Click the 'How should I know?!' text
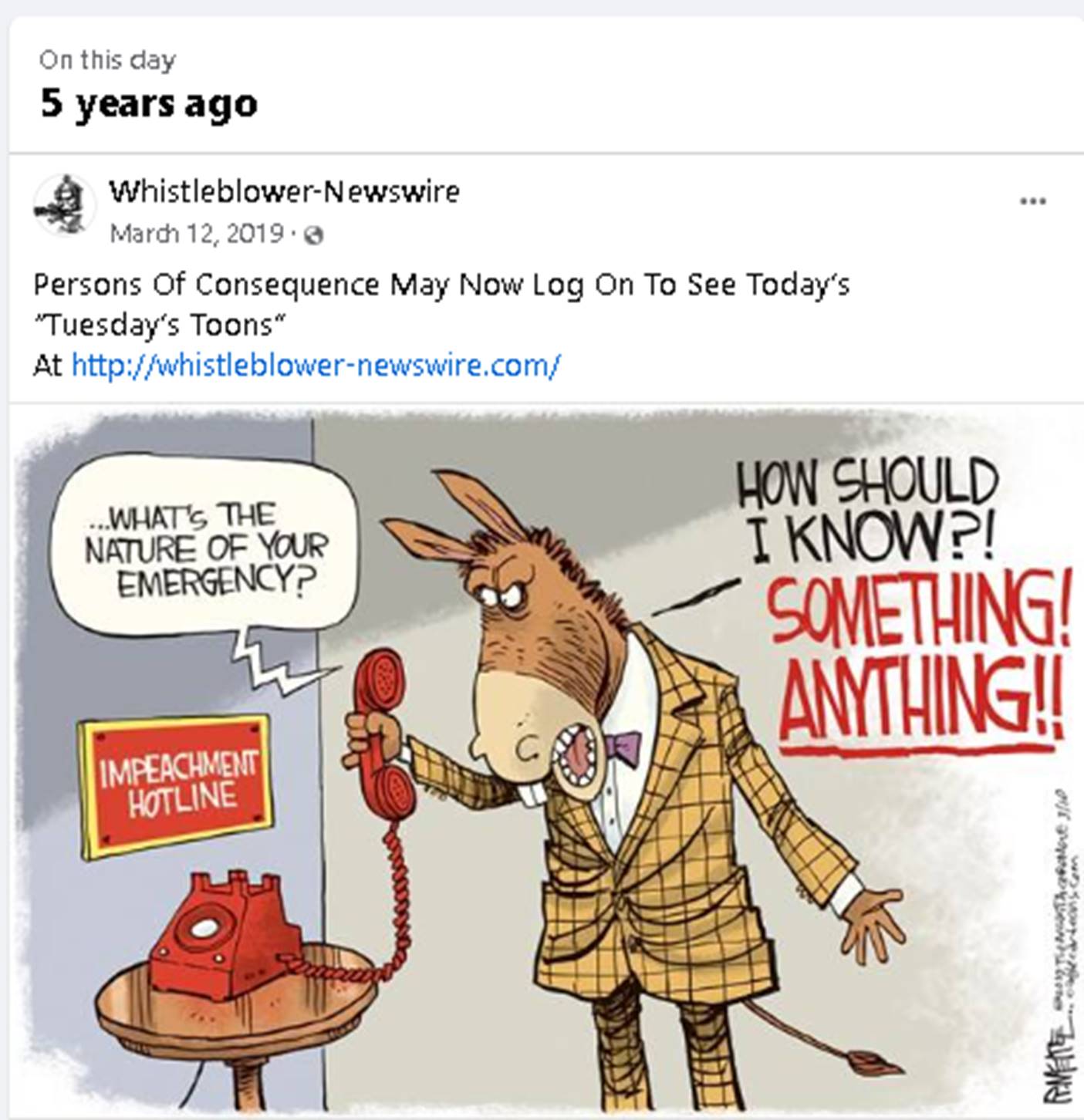This screenshot has width=1084, height=1120. (x=867, y=511)
